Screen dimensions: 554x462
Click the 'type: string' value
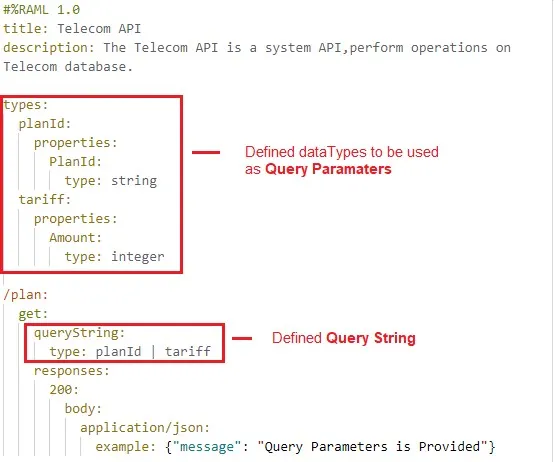coord(111,181)
